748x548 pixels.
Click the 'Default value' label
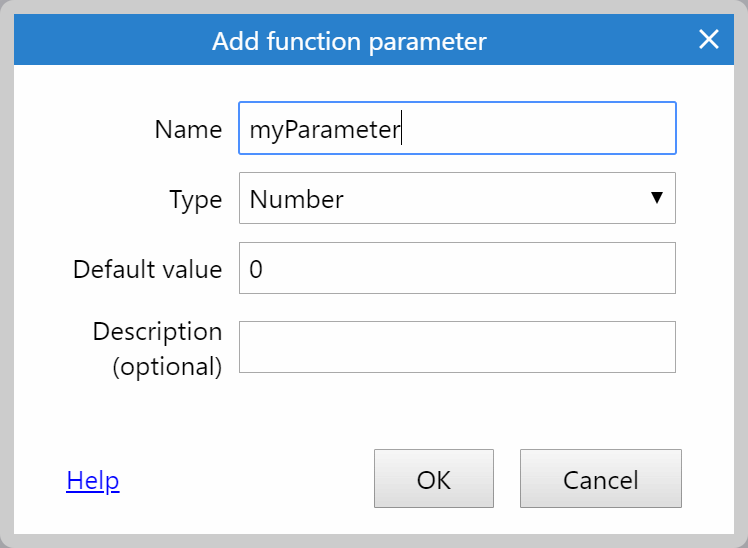pyautogui.click(x=147, y=269)
